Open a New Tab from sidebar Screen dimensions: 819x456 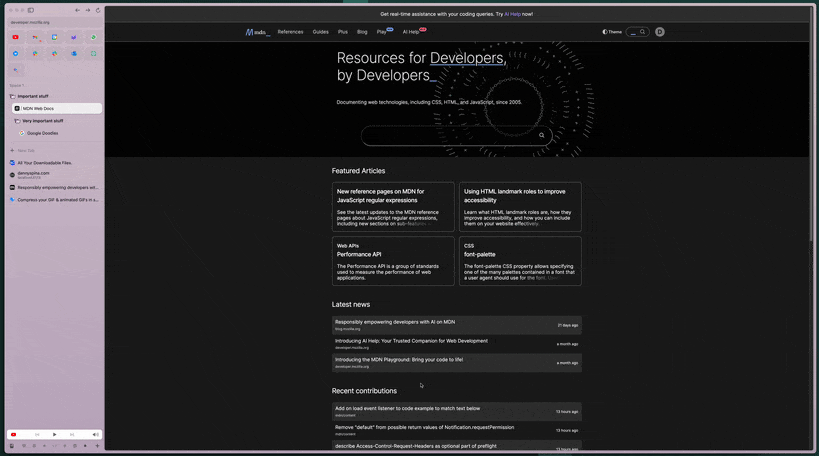coord(26,150)
